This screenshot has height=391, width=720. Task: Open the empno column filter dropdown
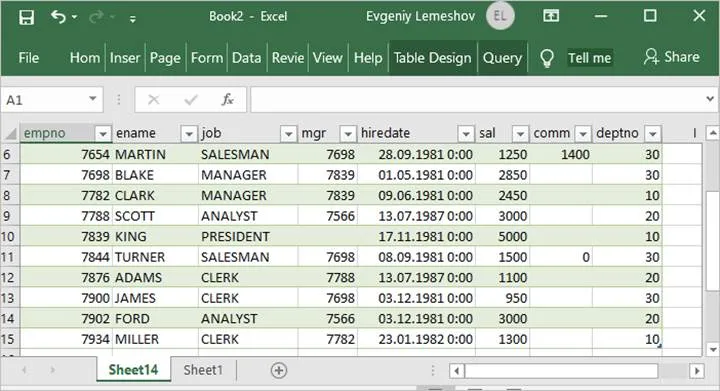tap(103, 134)
